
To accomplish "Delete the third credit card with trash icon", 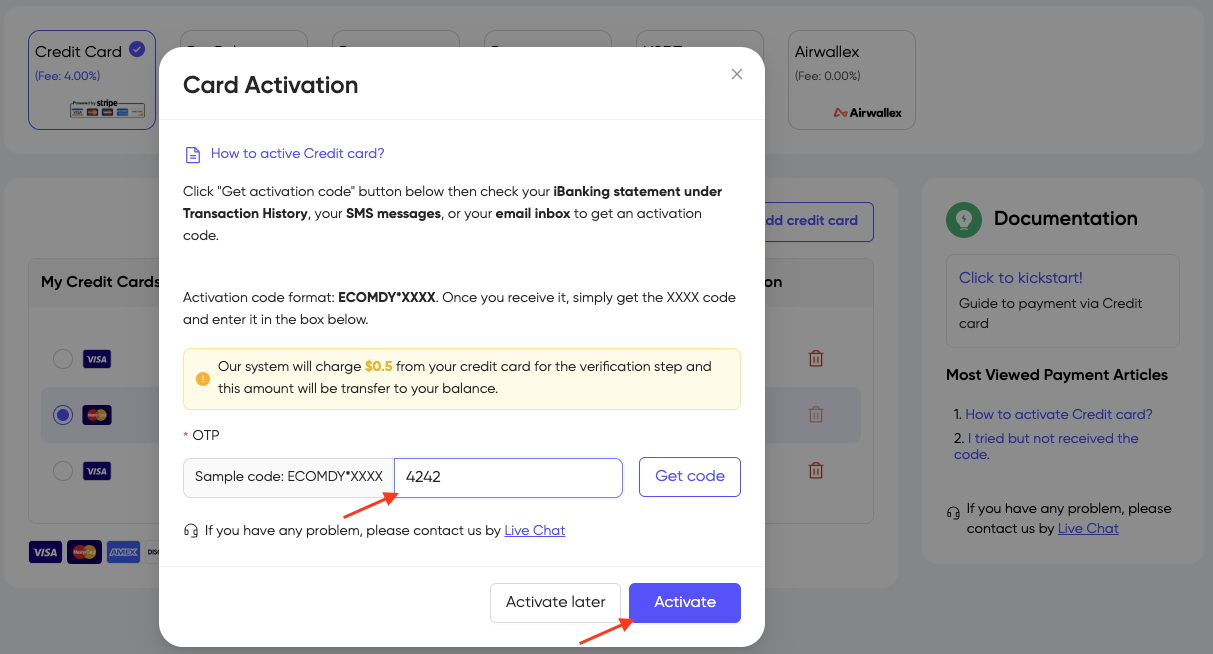I will (x=816, y=470).
